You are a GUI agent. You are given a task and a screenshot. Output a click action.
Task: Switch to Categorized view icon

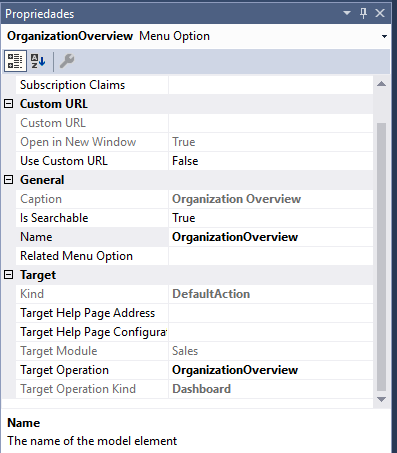click(15, 61)
